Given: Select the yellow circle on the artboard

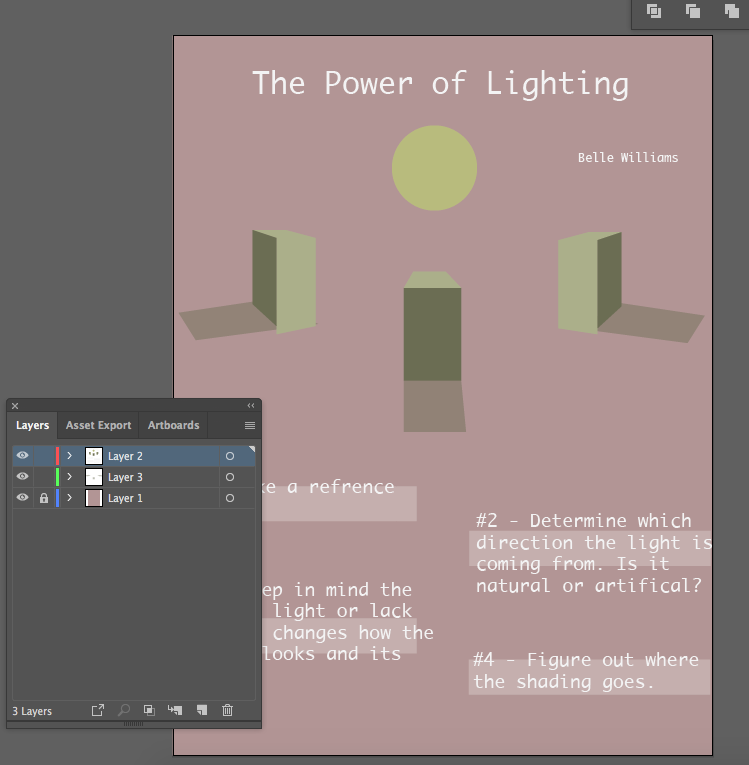Looking at the screenshot, I should coord(434,168).
